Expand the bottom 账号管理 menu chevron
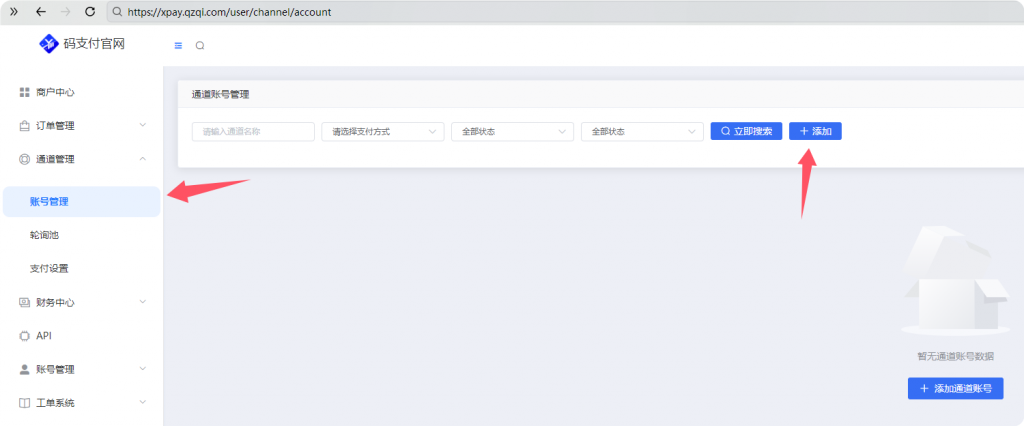 tap(143, 369)
